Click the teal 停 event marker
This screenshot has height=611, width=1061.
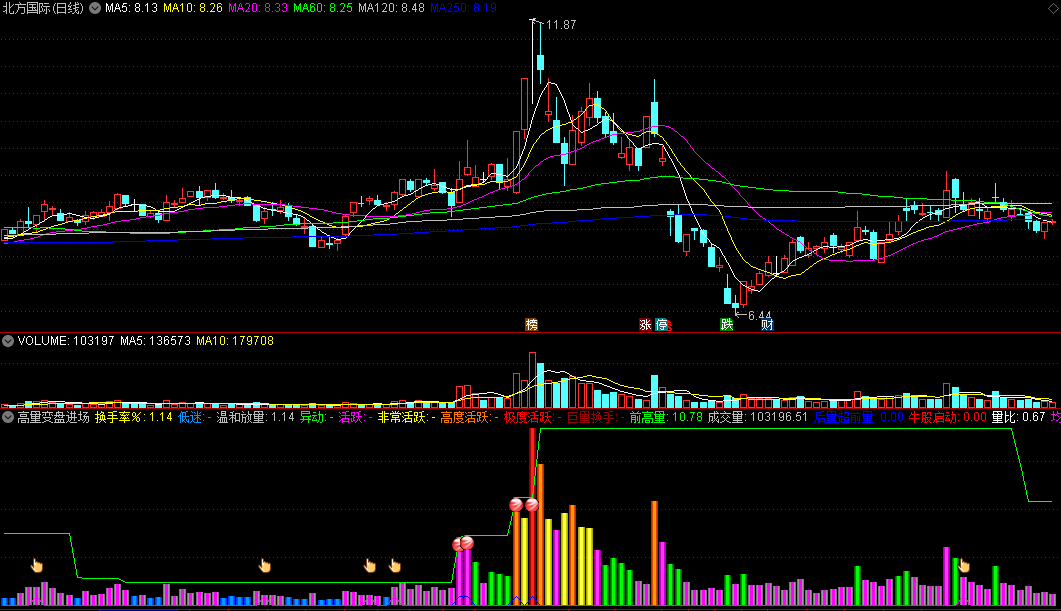661,325
